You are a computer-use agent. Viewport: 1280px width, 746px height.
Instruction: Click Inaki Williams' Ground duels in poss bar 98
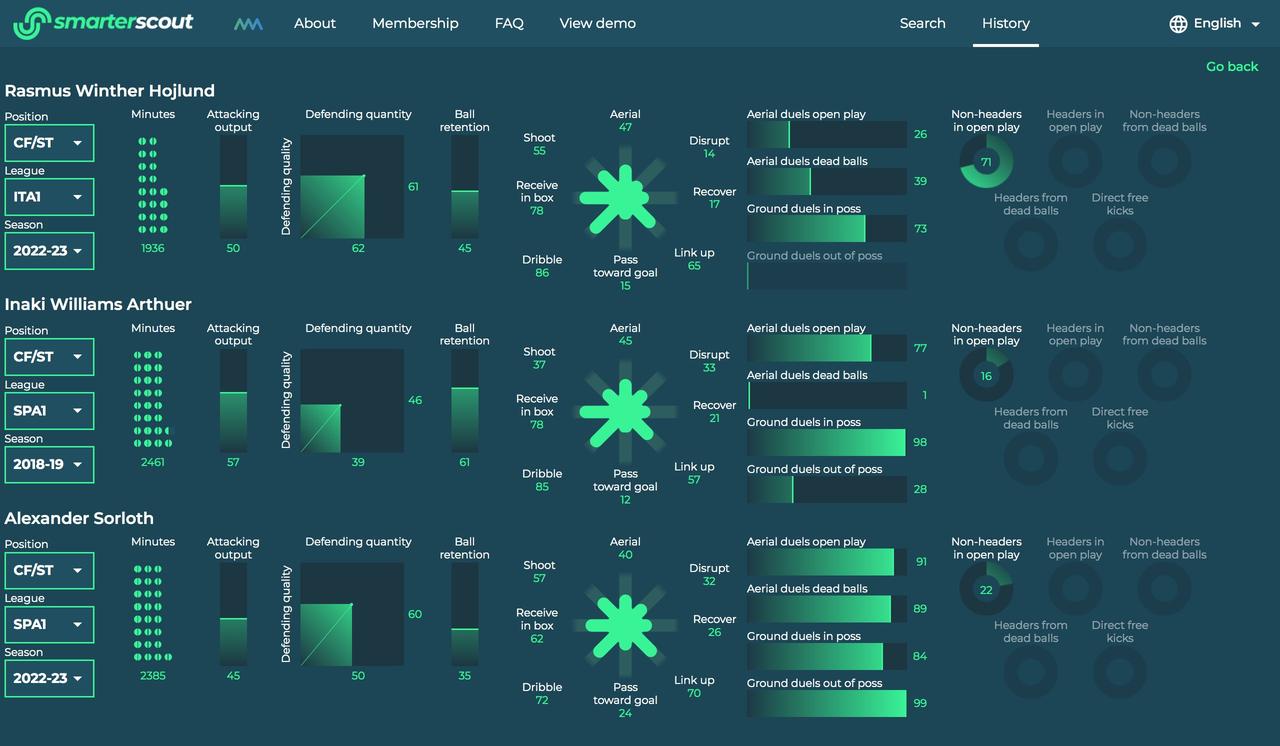[x=827, y=442]
